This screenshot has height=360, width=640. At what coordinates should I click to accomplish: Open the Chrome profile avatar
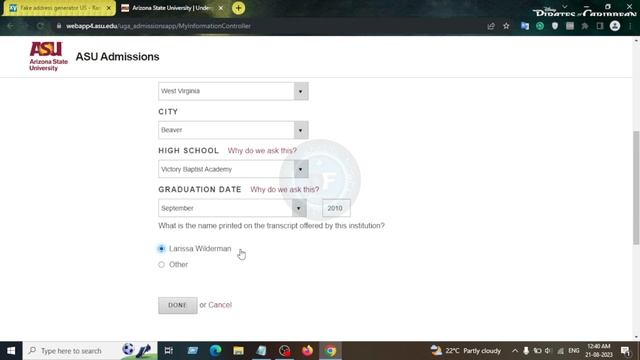click(615, 26)
